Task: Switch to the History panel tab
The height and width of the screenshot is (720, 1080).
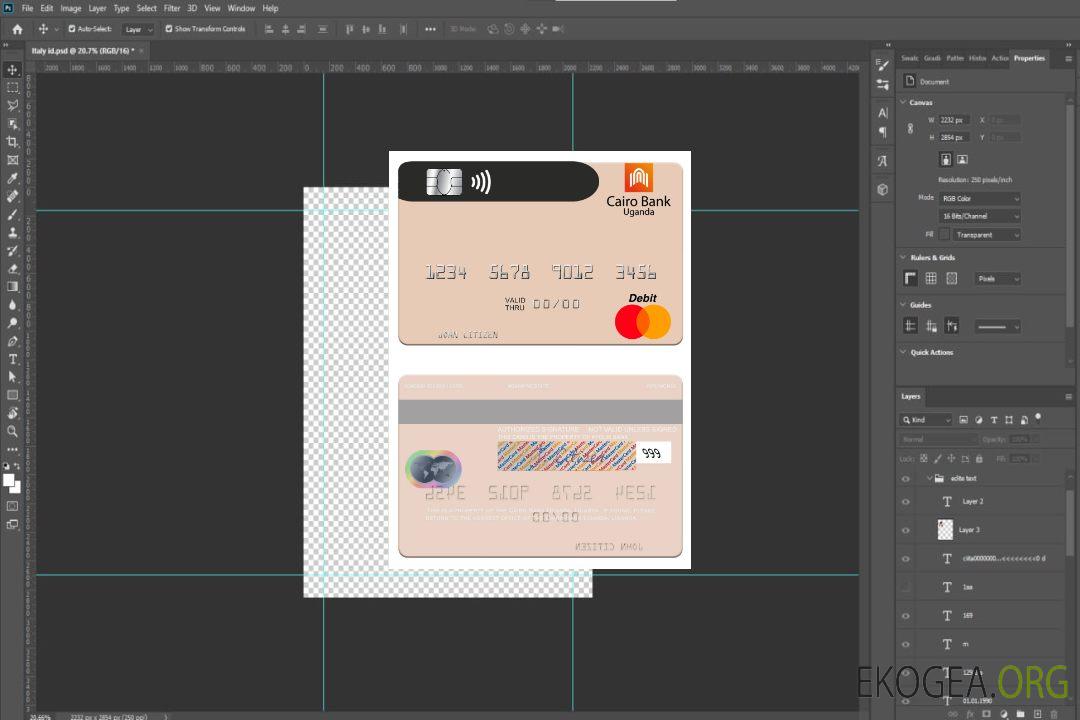Action: point(977,58)
